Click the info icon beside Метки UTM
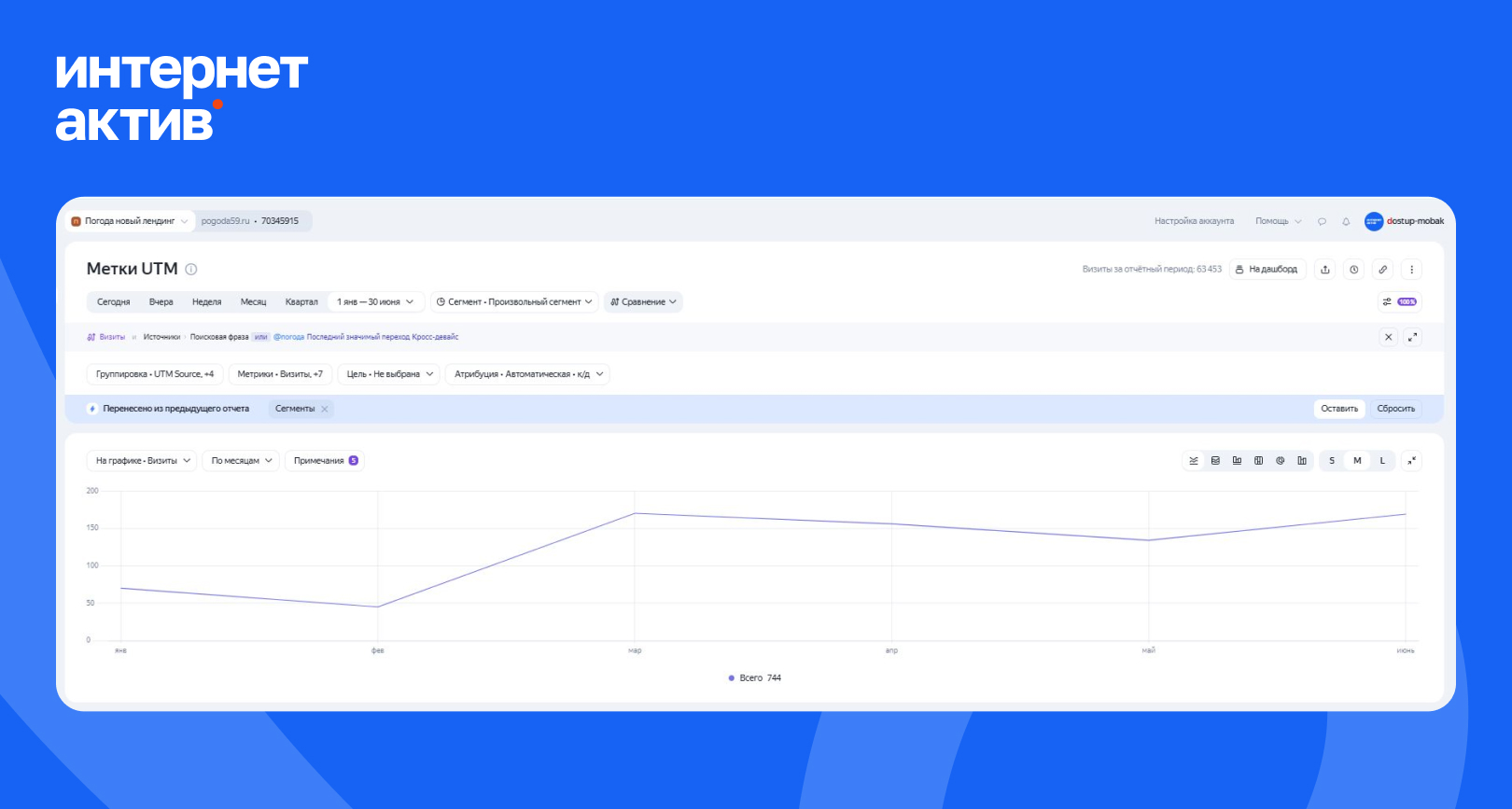The height and width of the screenshot is (809, 1512). click(191, 270)
